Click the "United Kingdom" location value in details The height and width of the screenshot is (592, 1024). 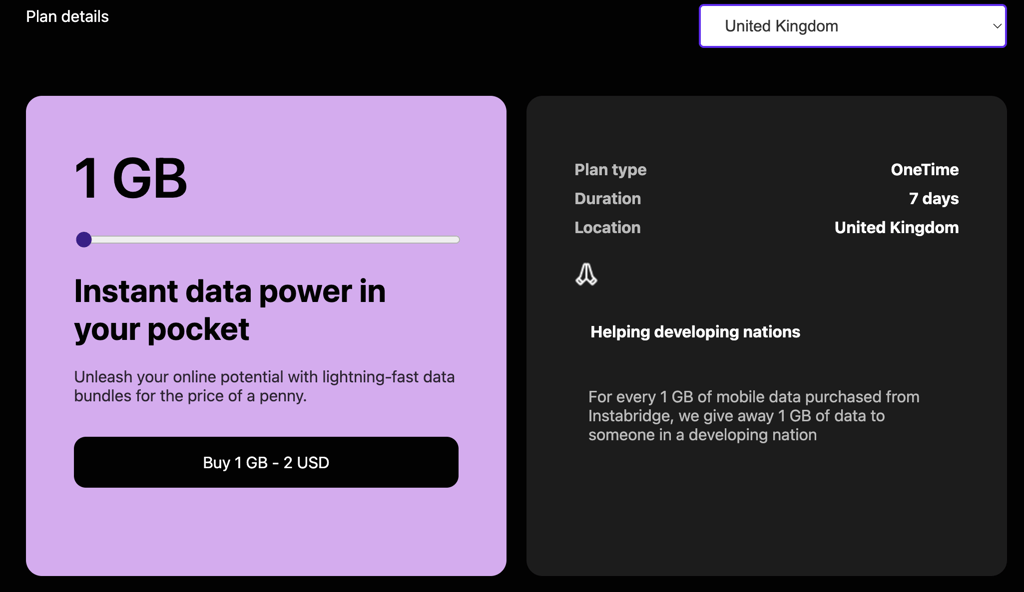click(897, 227)
